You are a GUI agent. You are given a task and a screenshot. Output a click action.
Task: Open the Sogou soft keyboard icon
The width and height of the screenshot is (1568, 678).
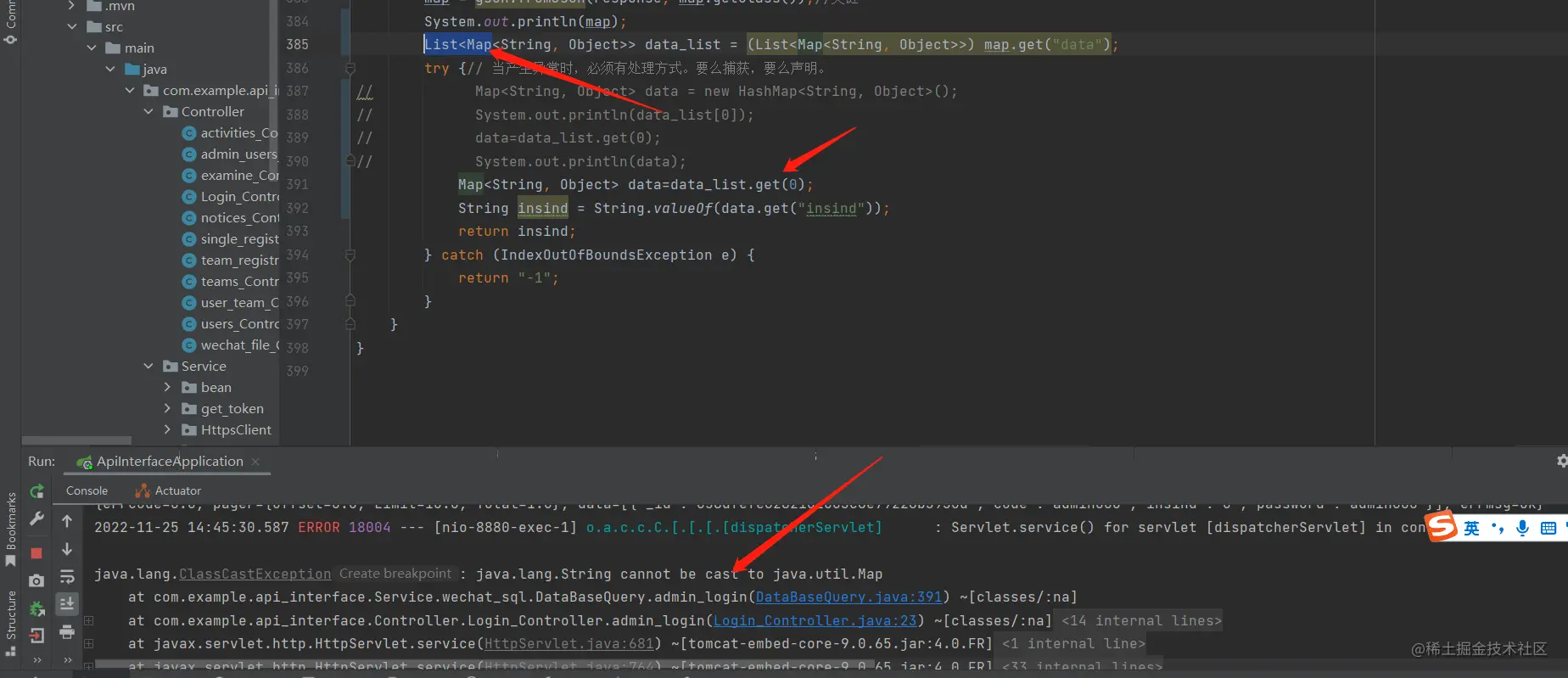pos(1548,528)
